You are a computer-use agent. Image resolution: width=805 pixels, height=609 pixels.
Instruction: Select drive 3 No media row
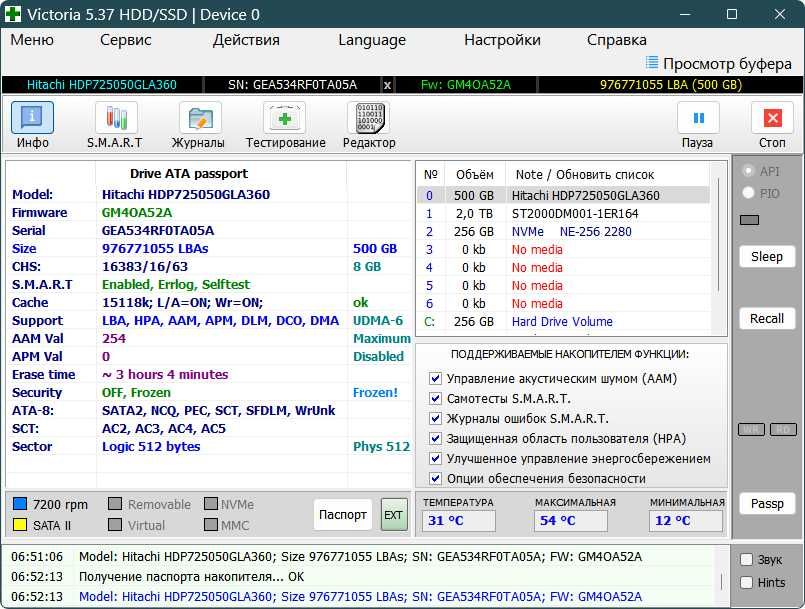point(563,250)
